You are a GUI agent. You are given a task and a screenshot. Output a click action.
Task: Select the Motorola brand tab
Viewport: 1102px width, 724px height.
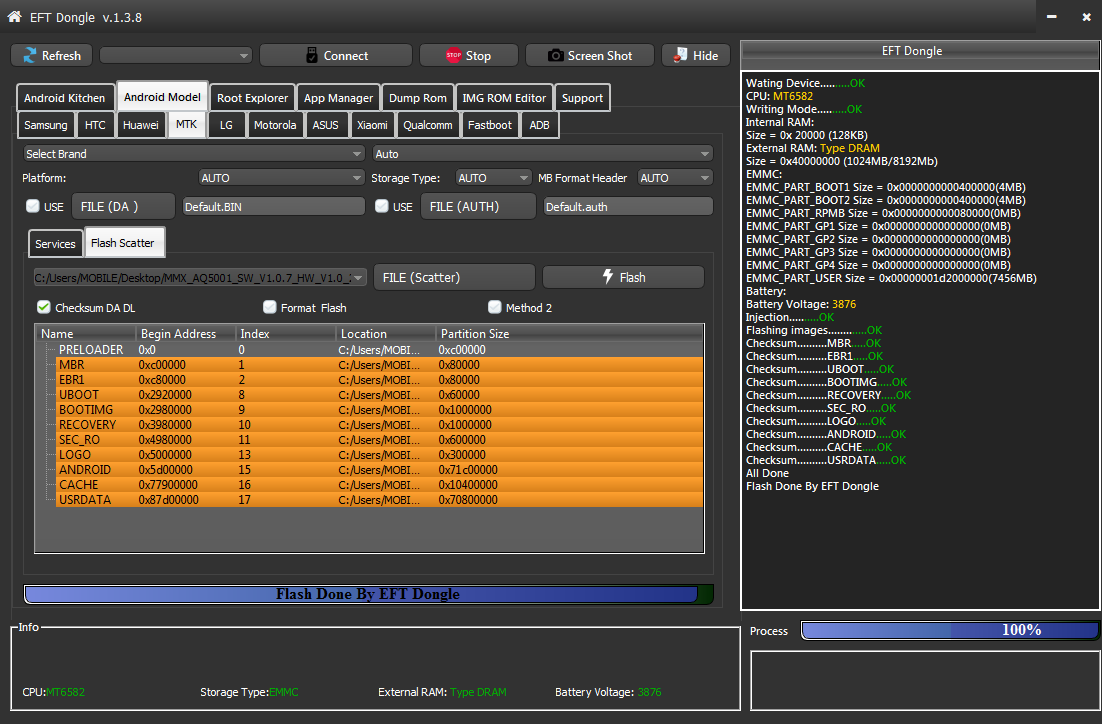click(275, 125)
